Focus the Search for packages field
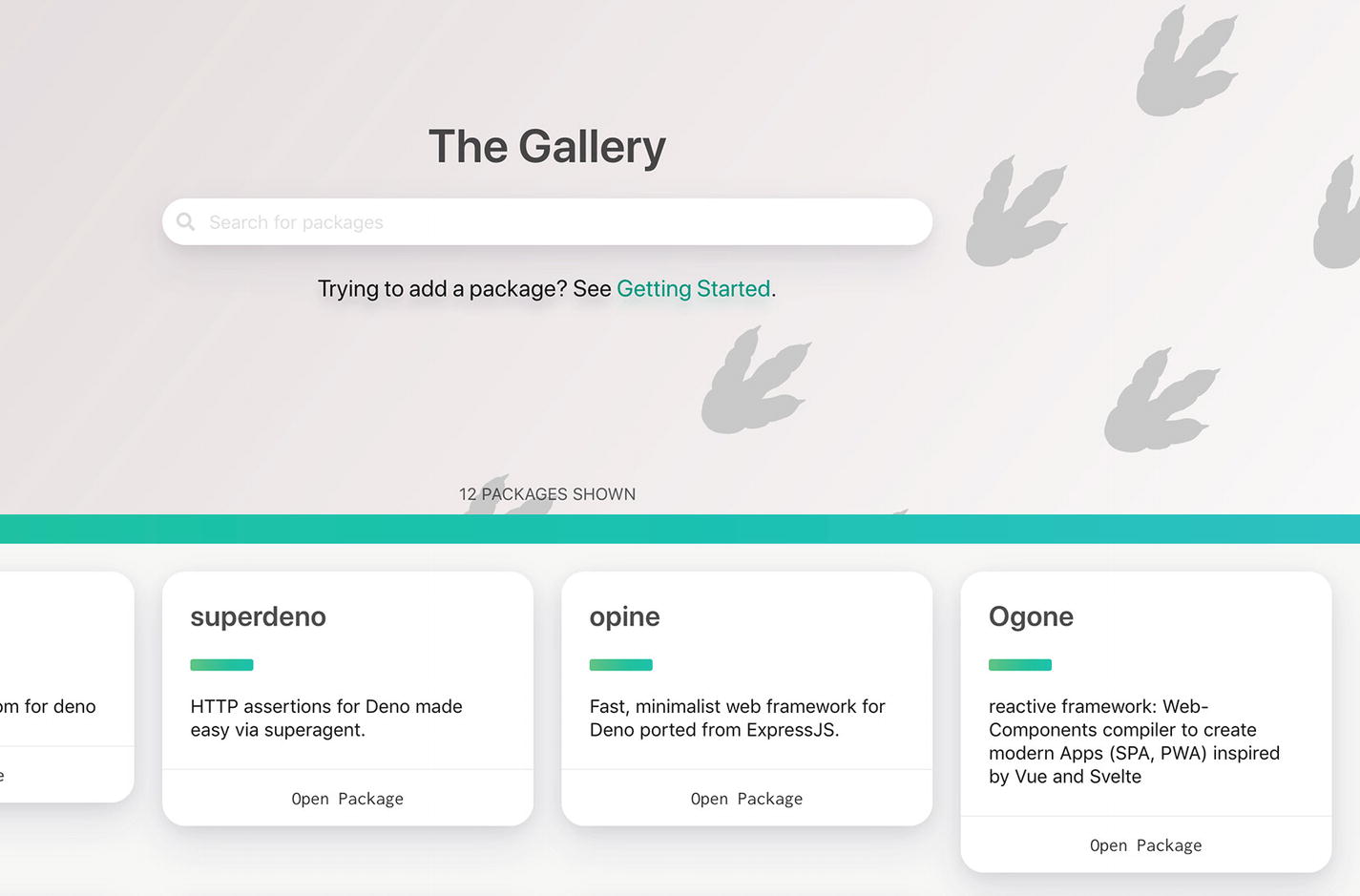 tap(563, 222)
